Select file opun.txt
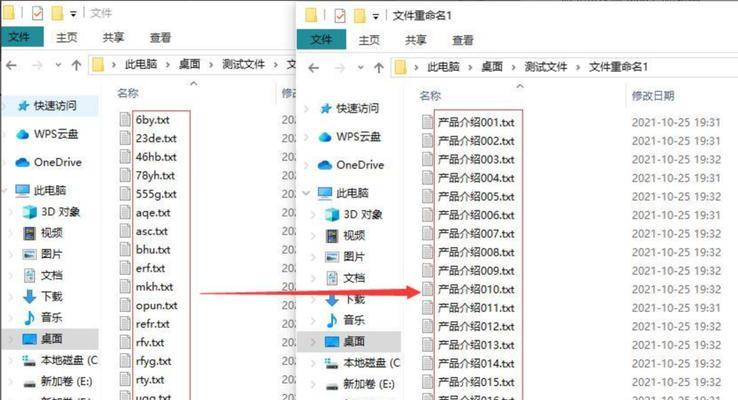The width and height of the screenshot is (738, 400). (156, 305)
